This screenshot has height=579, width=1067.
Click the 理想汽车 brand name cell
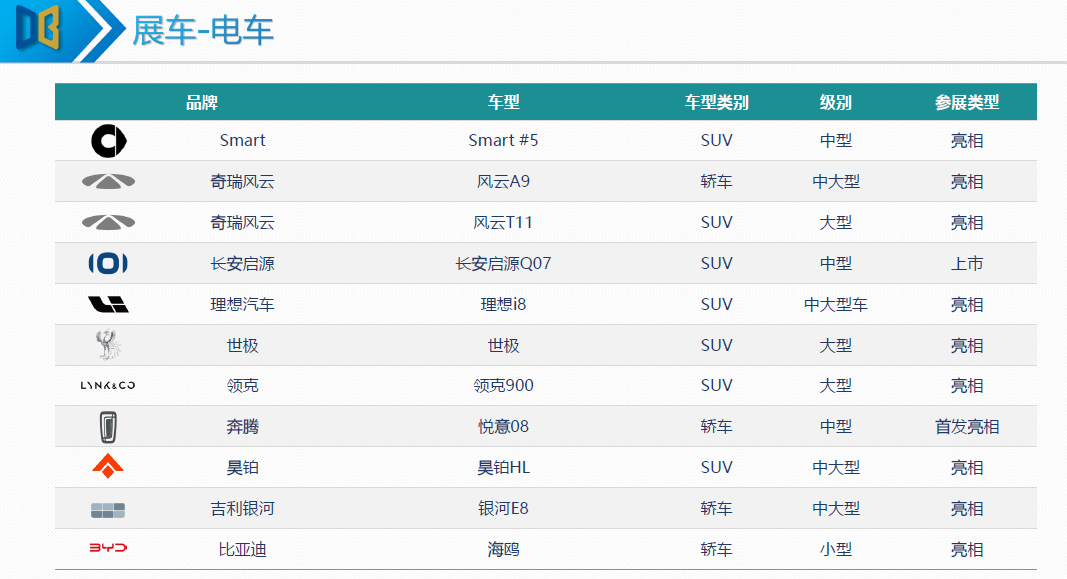(x=242, y=304)
